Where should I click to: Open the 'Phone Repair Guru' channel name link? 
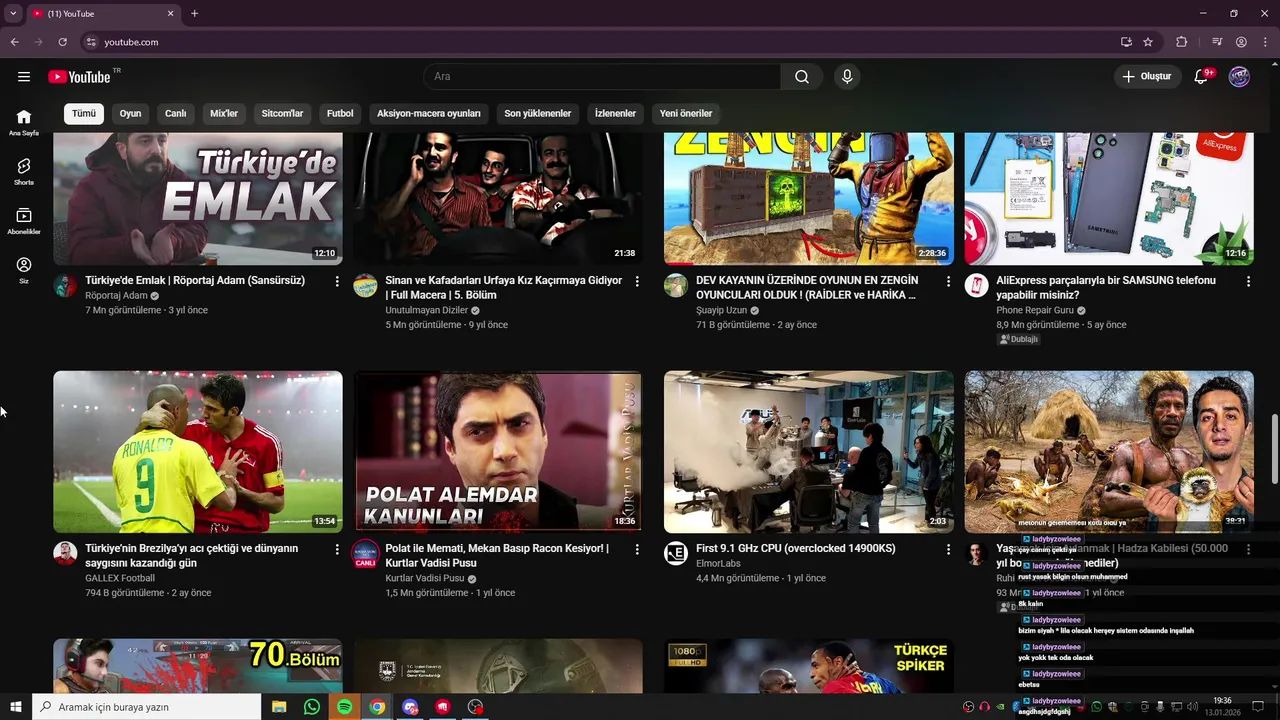point(1036,310)
